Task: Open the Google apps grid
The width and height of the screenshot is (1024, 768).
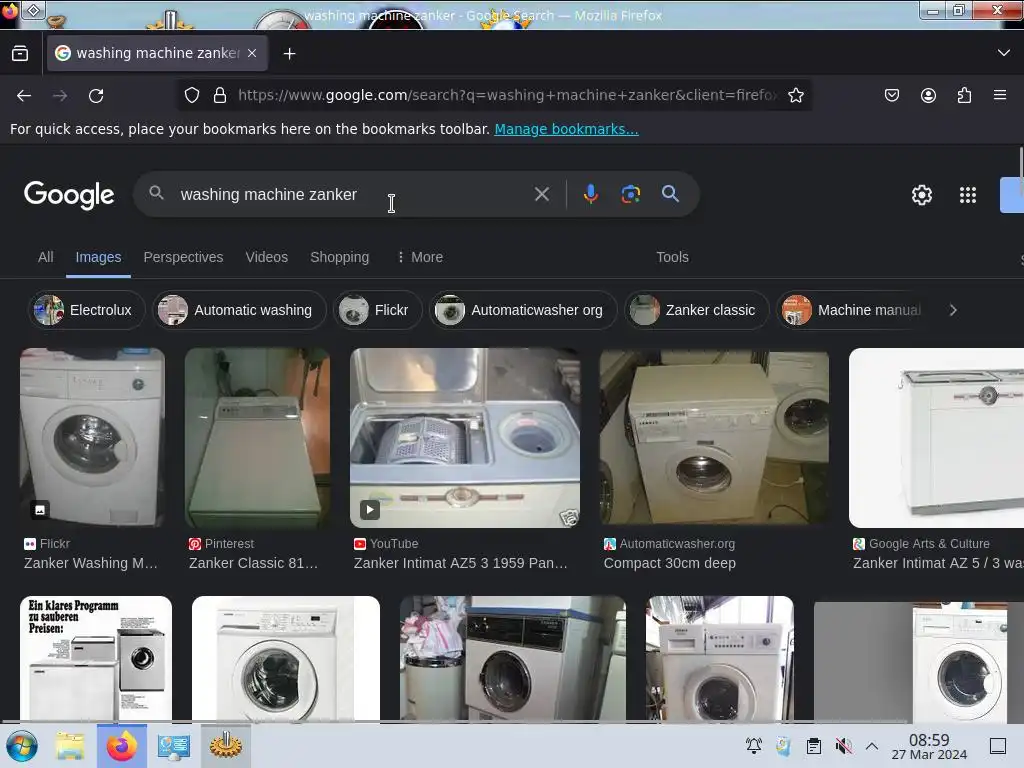Action: pos(968,195)
